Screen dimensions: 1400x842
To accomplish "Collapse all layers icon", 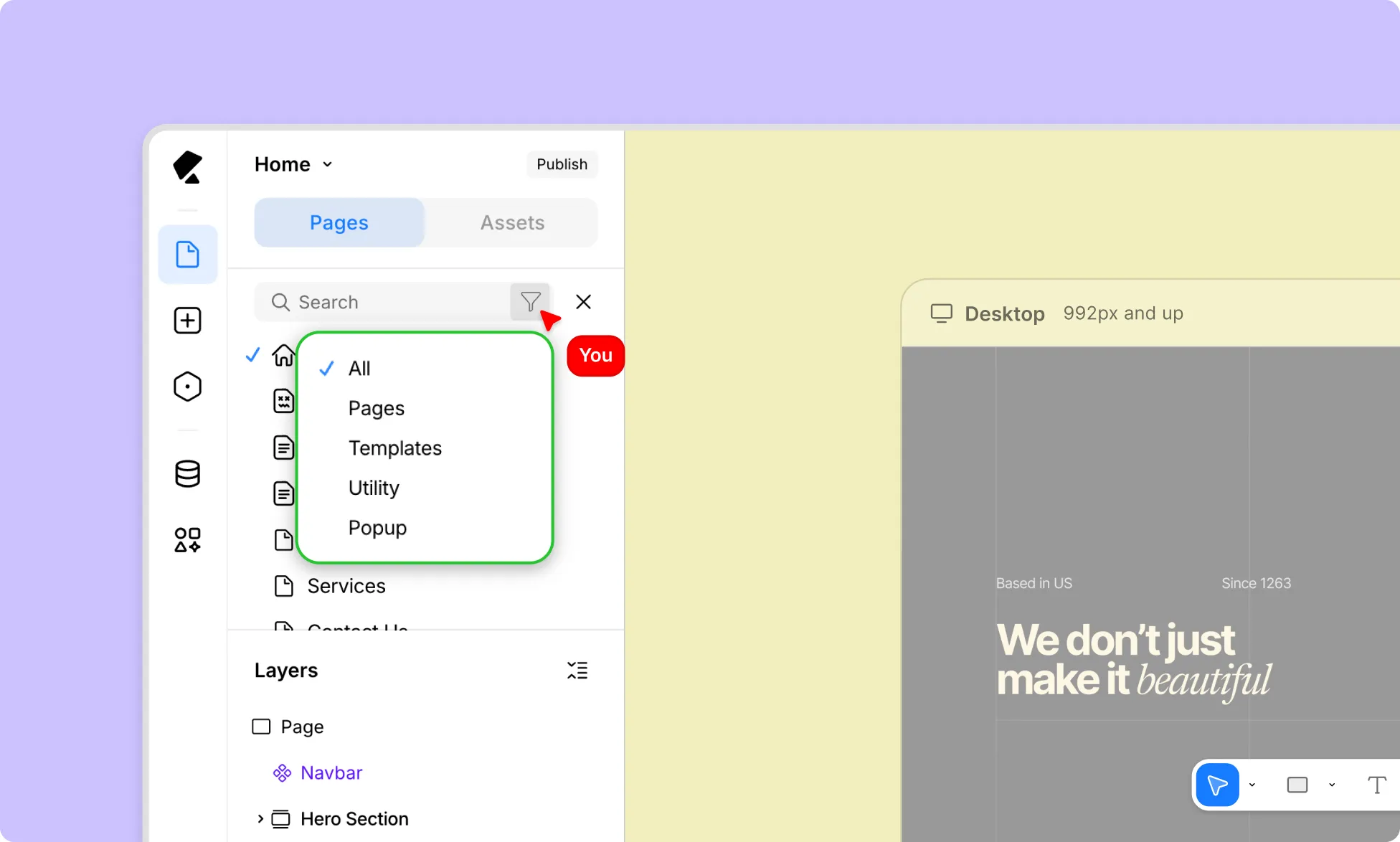I will coord(577,671).
